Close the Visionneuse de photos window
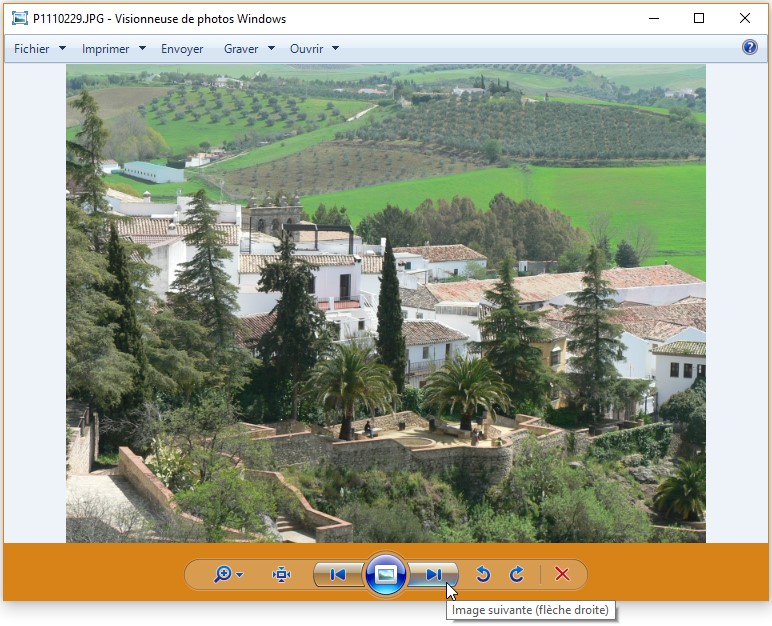The image size is (772, 626). tap(744, 19)
